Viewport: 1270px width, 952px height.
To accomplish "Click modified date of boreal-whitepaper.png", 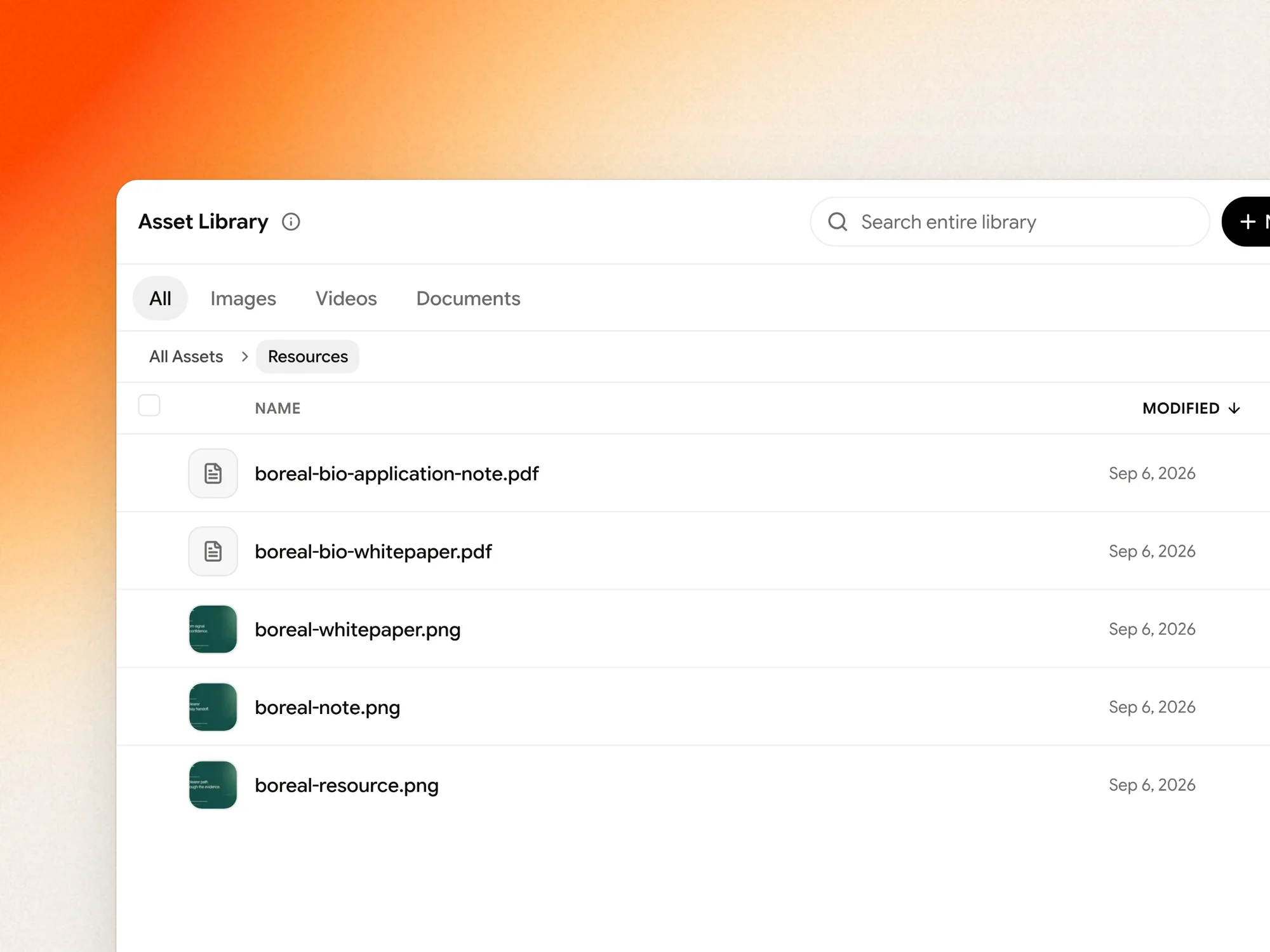I will 1152,629.
